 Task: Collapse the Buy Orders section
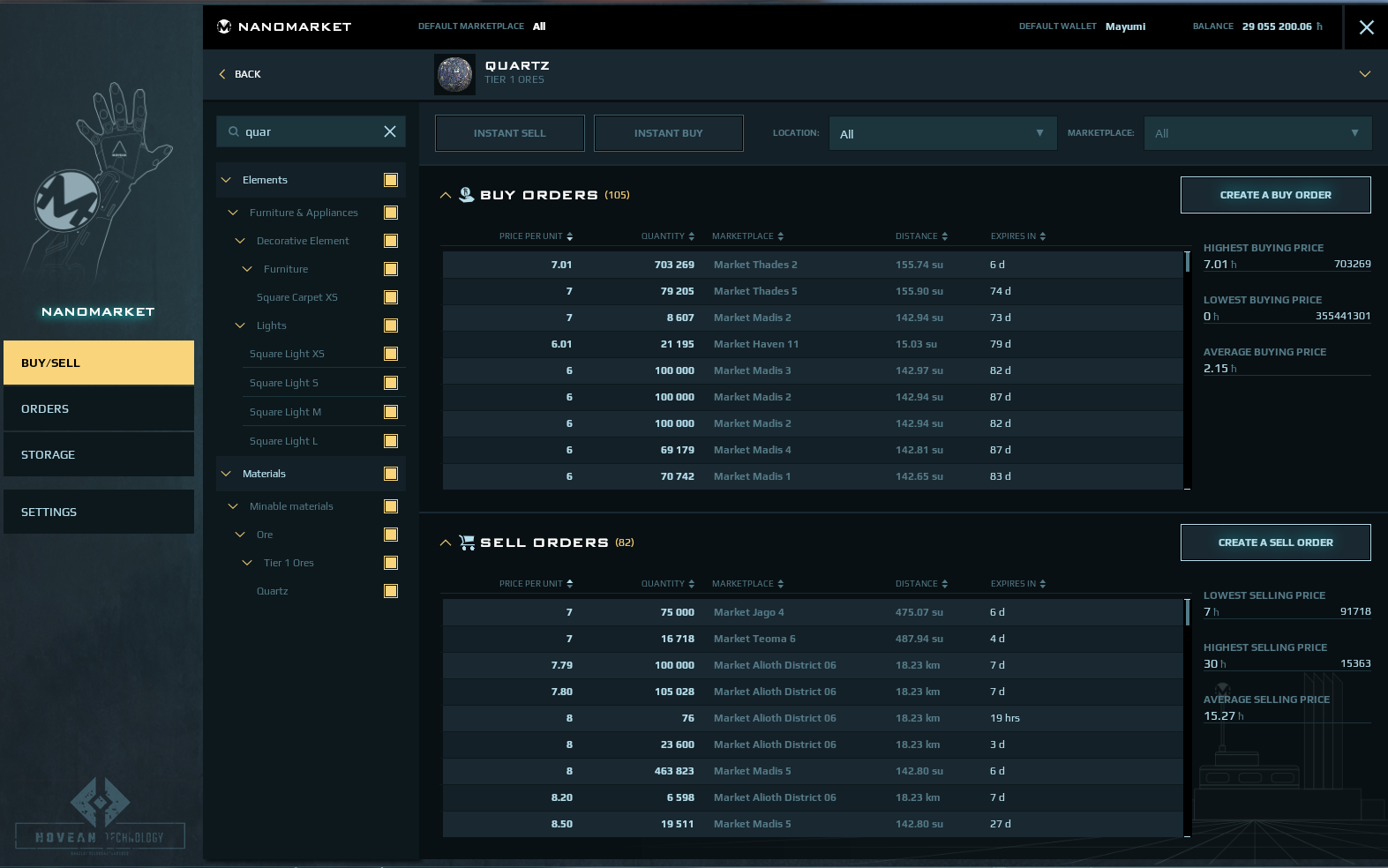pyautogui.click(x=445, y=195)
